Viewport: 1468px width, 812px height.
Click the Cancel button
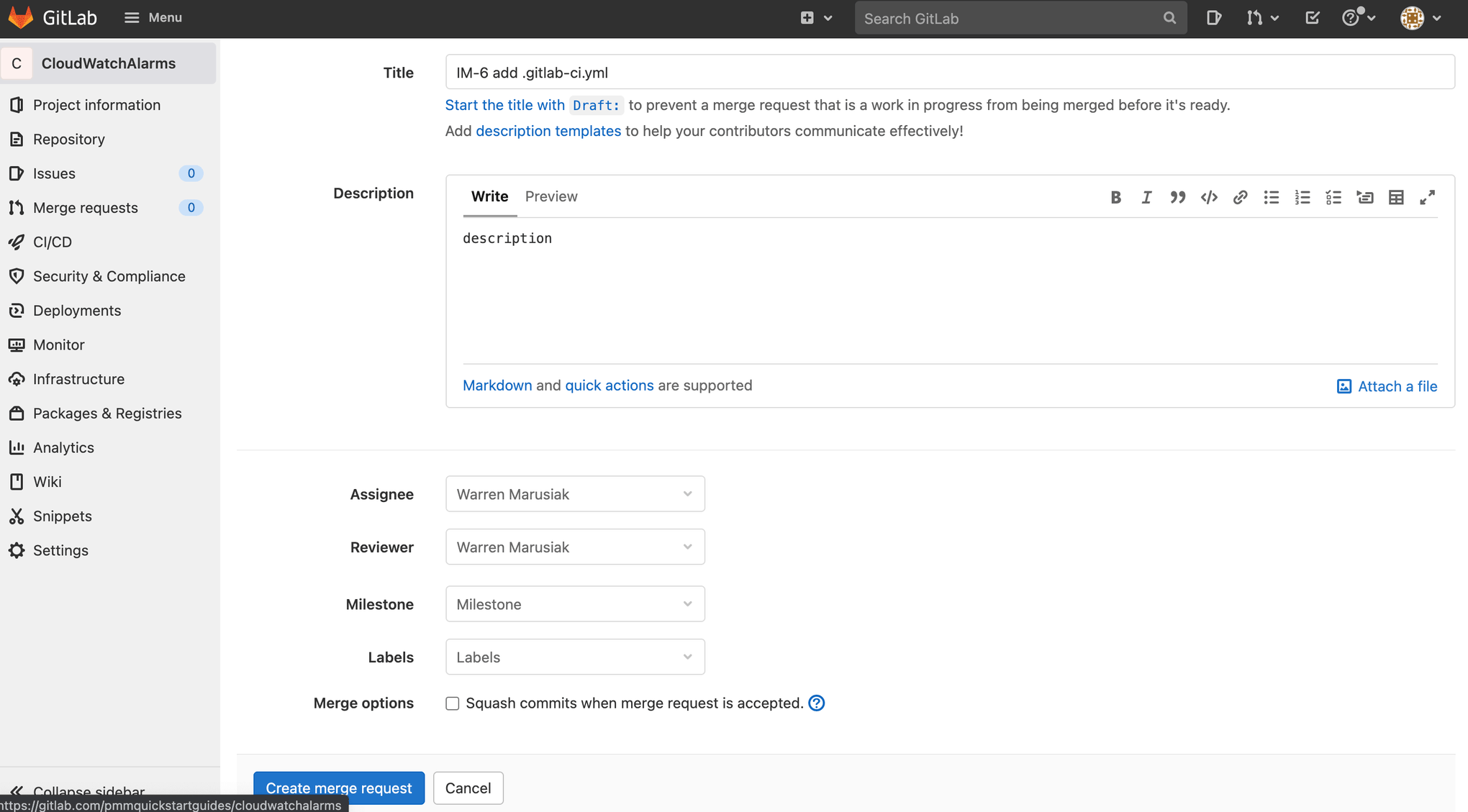[x=467, y=788]
